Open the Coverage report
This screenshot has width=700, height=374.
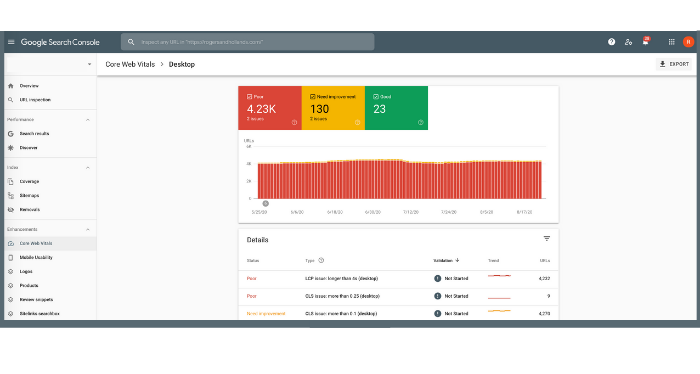point(29,182)
